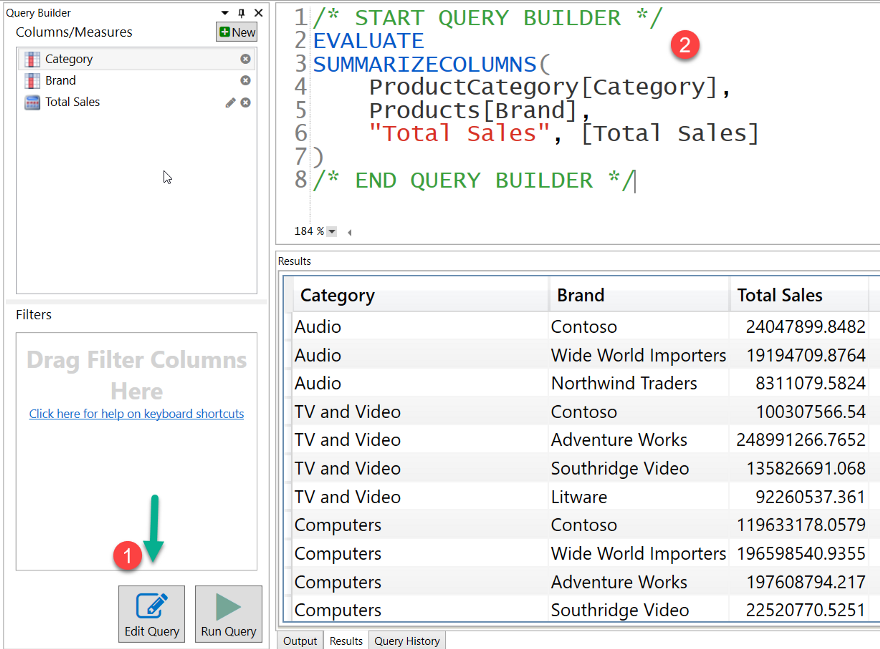Remove the Total Sales measure
Image resolution: width=880 pixels, height=649 pixels.
click(x=245, y=102)
